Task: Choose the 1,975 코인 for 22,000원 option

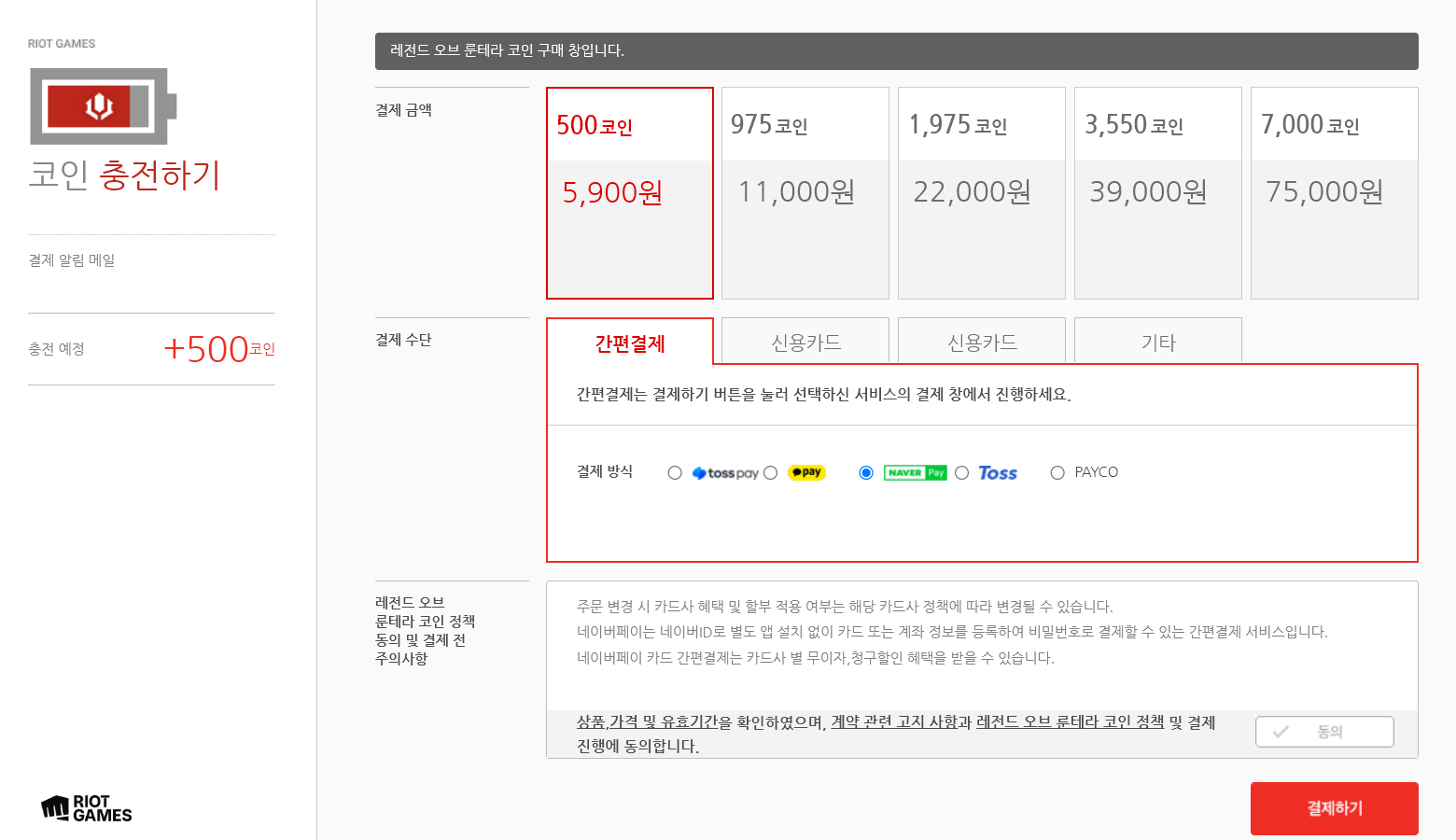Action: [982, 193]
